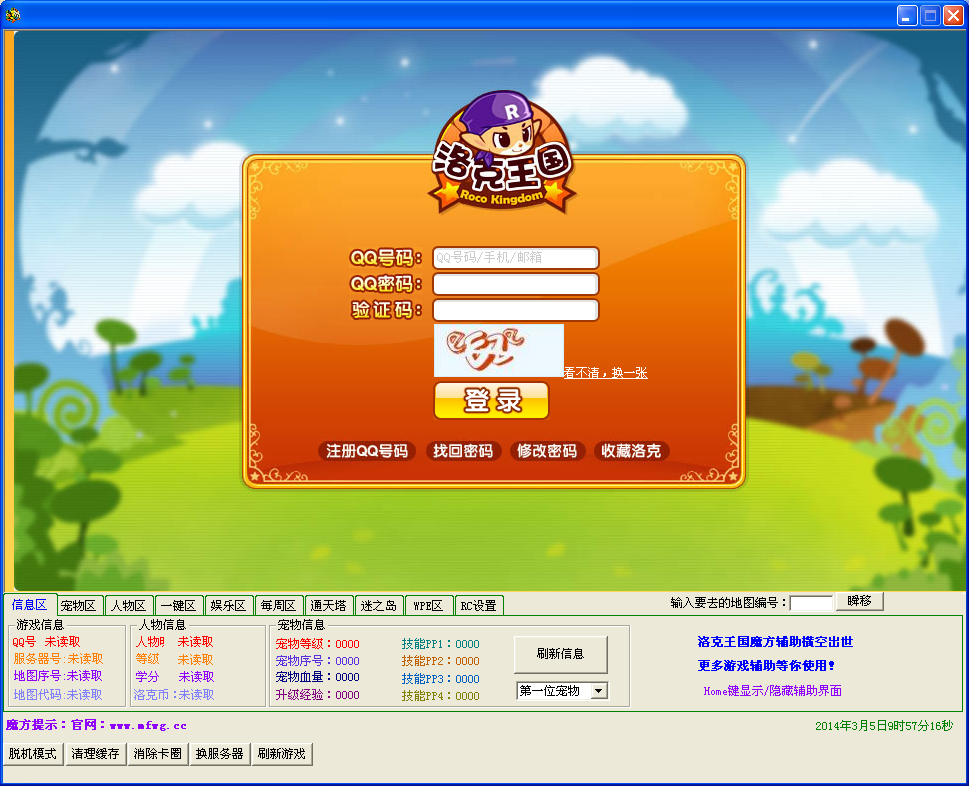The image size is (969, 786).
Task: Focus the QQ密码 password field
Action: pos(516,284)
